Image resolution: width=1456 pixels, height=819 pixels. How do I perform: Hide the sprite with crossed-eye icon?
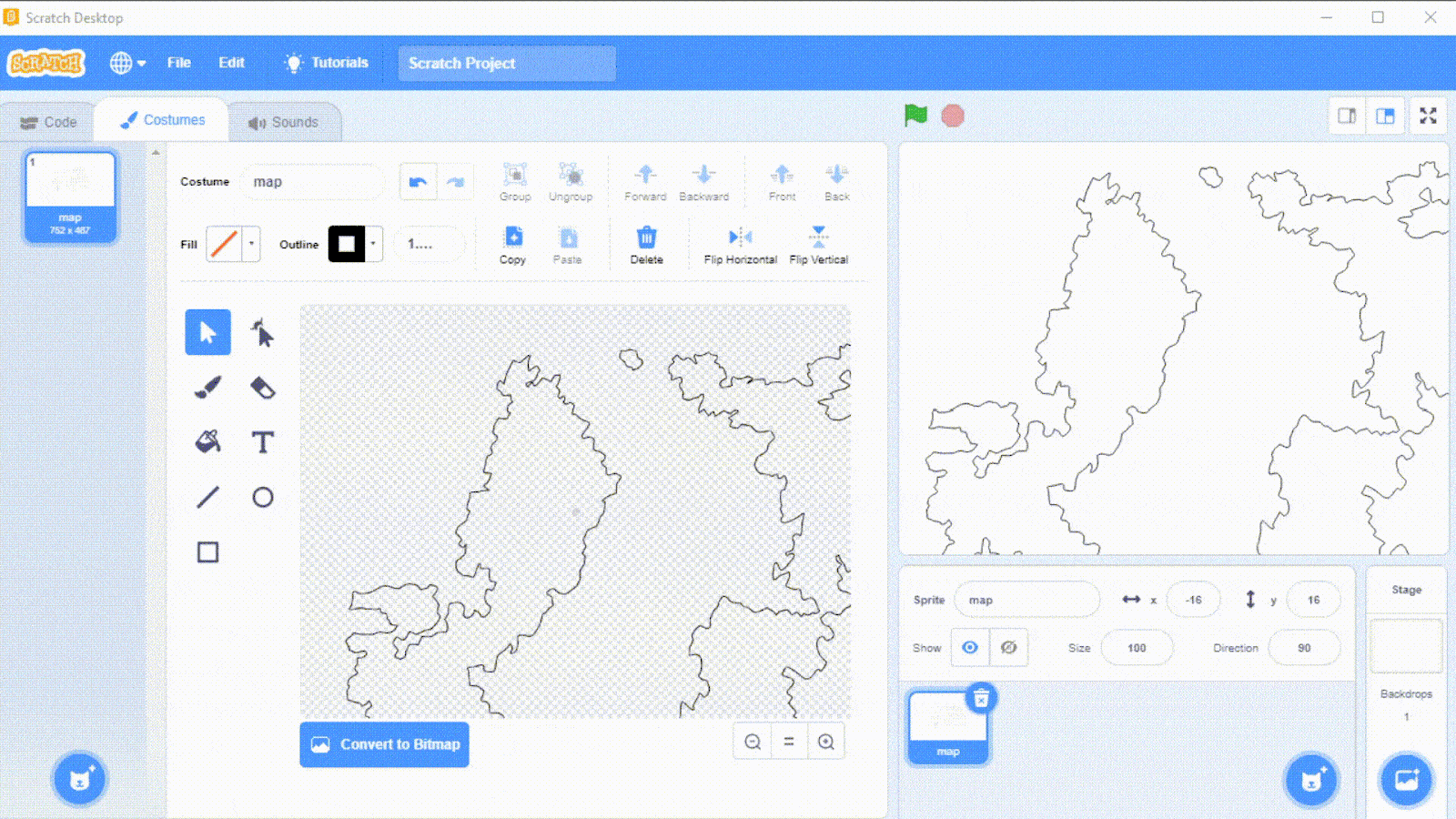1008,647
